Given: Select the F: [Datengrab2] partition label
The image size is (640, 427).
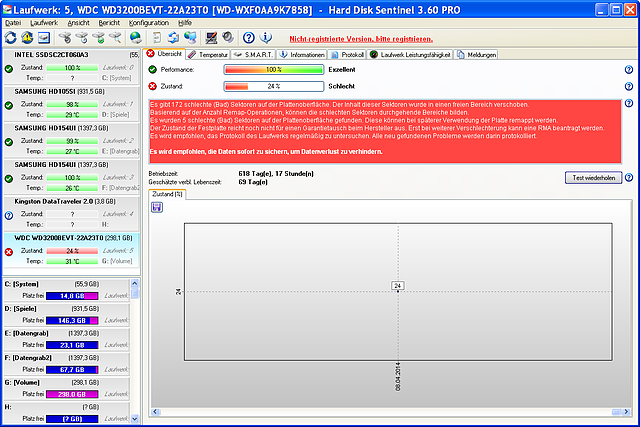Looking at the screenshot, I should tap(28, 358).
